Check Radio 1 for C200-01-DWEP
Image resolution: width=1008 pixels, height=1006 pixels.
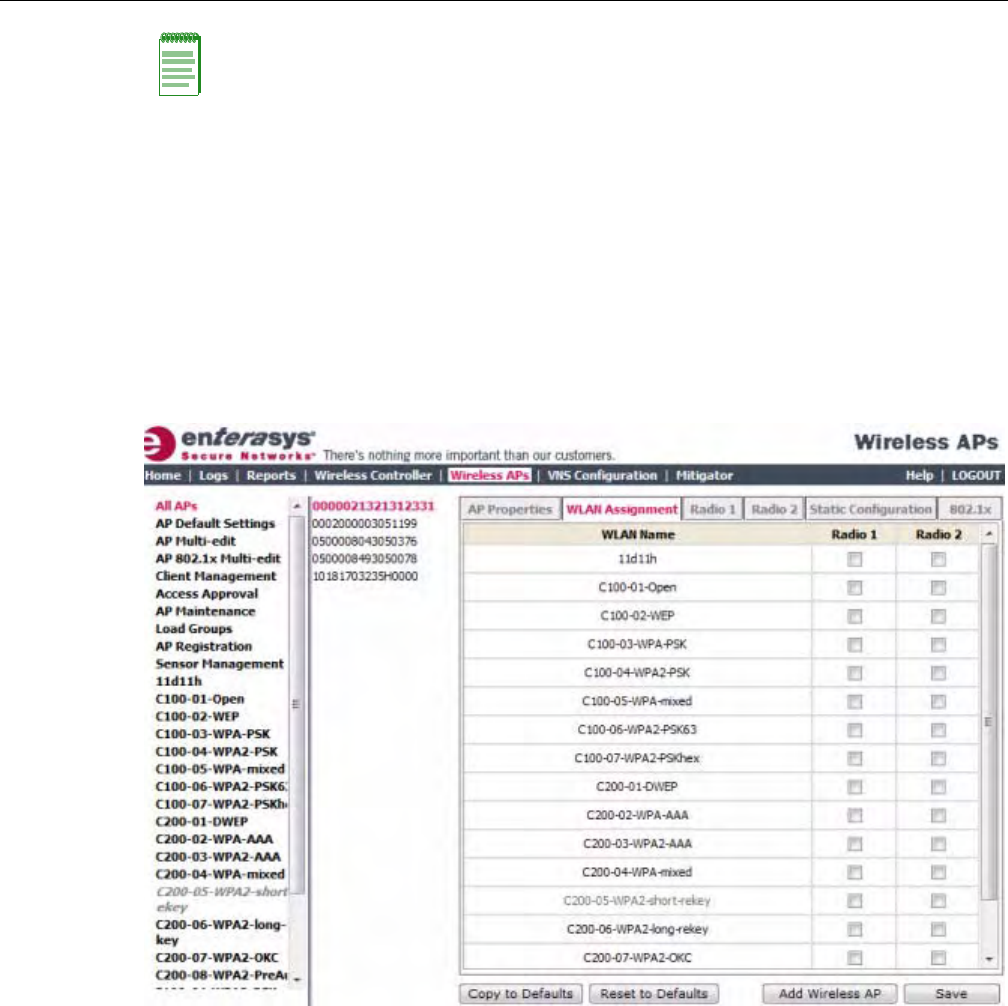tap(854, 787)
